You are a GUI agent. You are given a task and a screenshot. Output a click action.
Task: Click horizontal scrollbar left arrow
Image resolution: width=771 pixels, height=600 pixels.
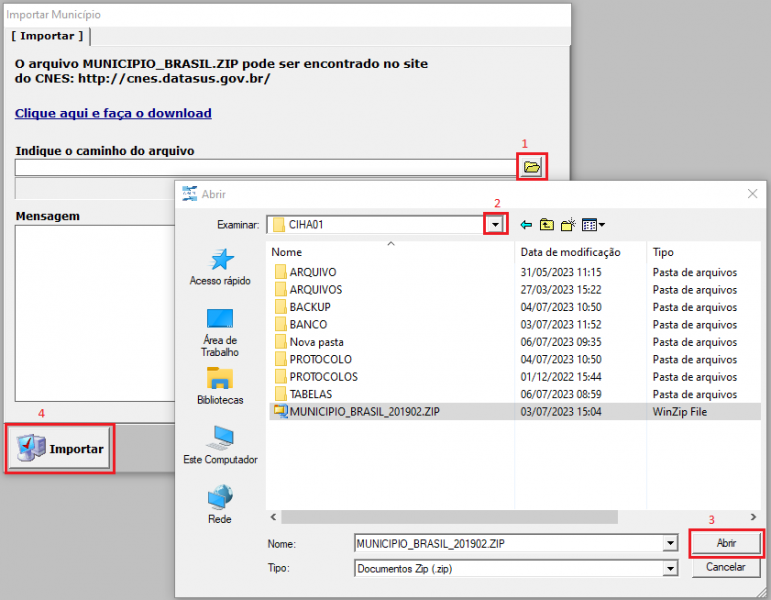[273, 517]
